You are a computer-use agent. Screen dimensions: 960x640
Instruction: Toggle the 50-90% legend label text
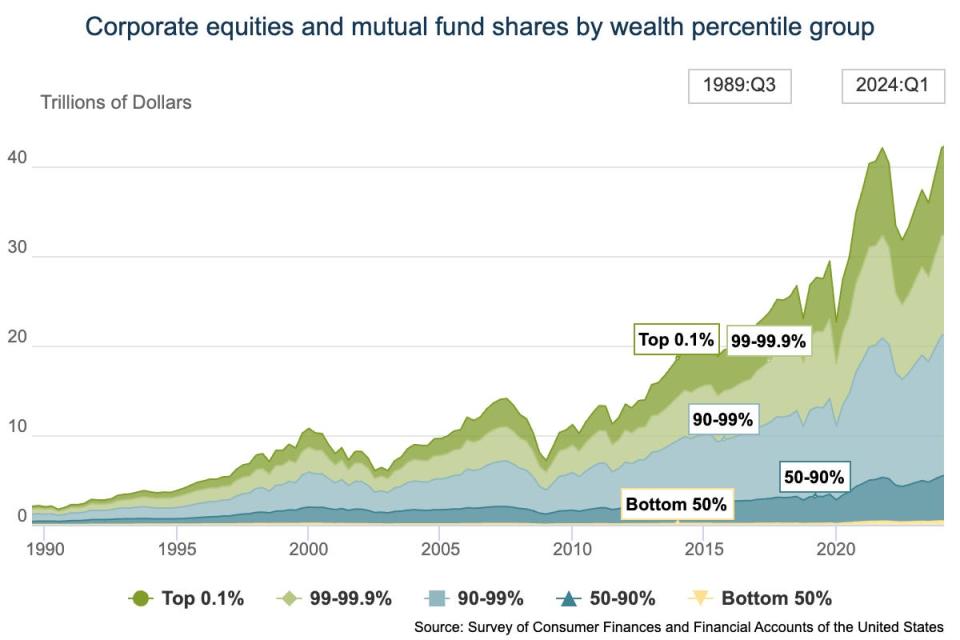(624, 598)
